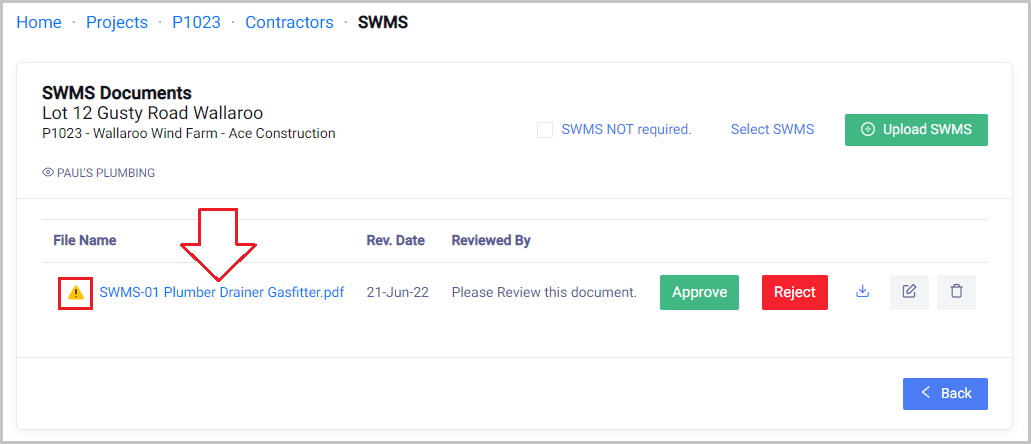Delete the SWMS-01 file via trash icon
Viewport: 1031px width, 444px height.
[x=956, y=292]
